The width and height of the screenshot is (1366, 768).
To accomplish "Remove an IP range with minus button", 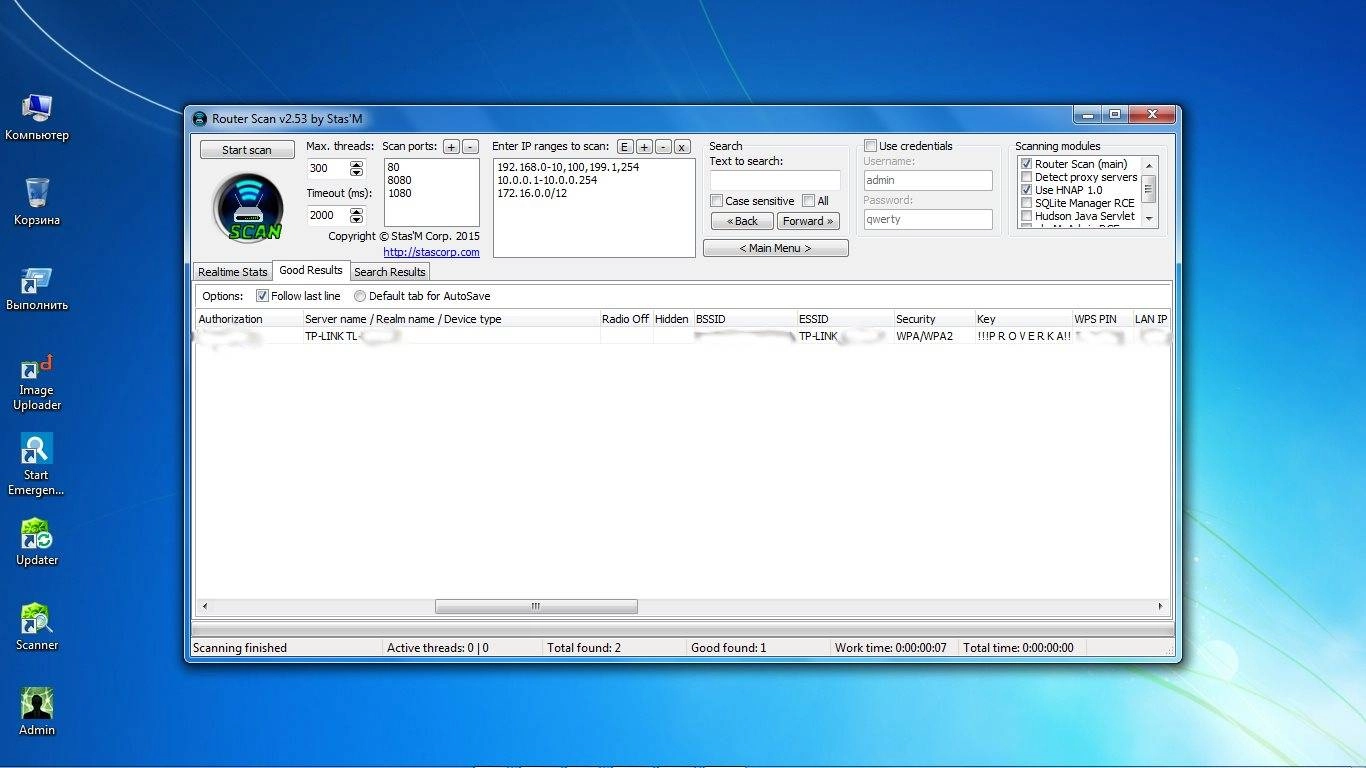I will point(663,147).
